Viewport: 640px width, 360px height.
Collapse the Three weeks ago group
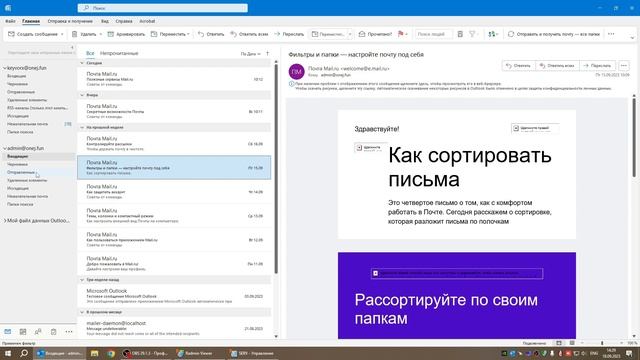[x=82, y=280]
